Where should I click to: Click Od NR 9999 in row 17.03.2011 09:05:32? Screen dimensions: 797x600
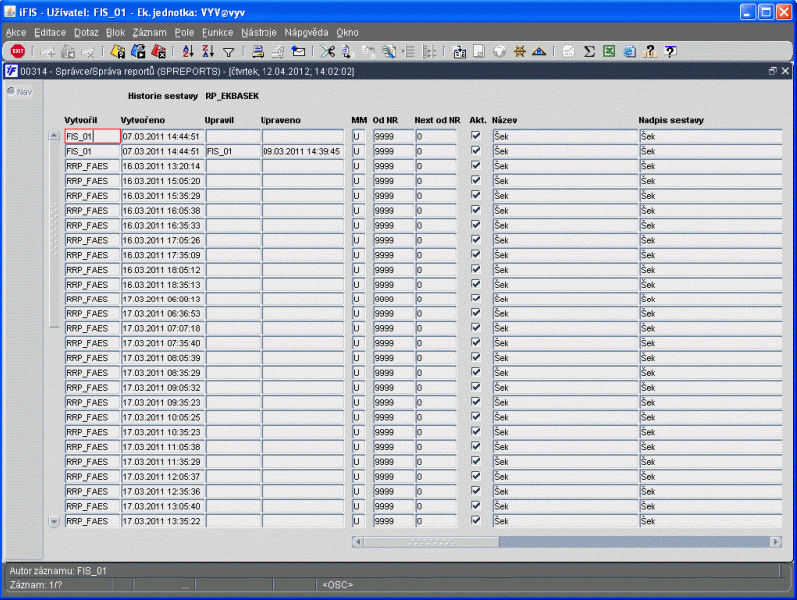pyautogui.click(x=393, y=387)
